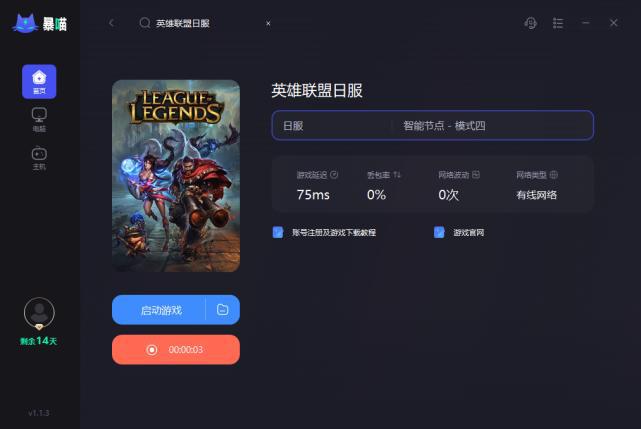Click the customer service headset icon

click(x=530, y=23)
